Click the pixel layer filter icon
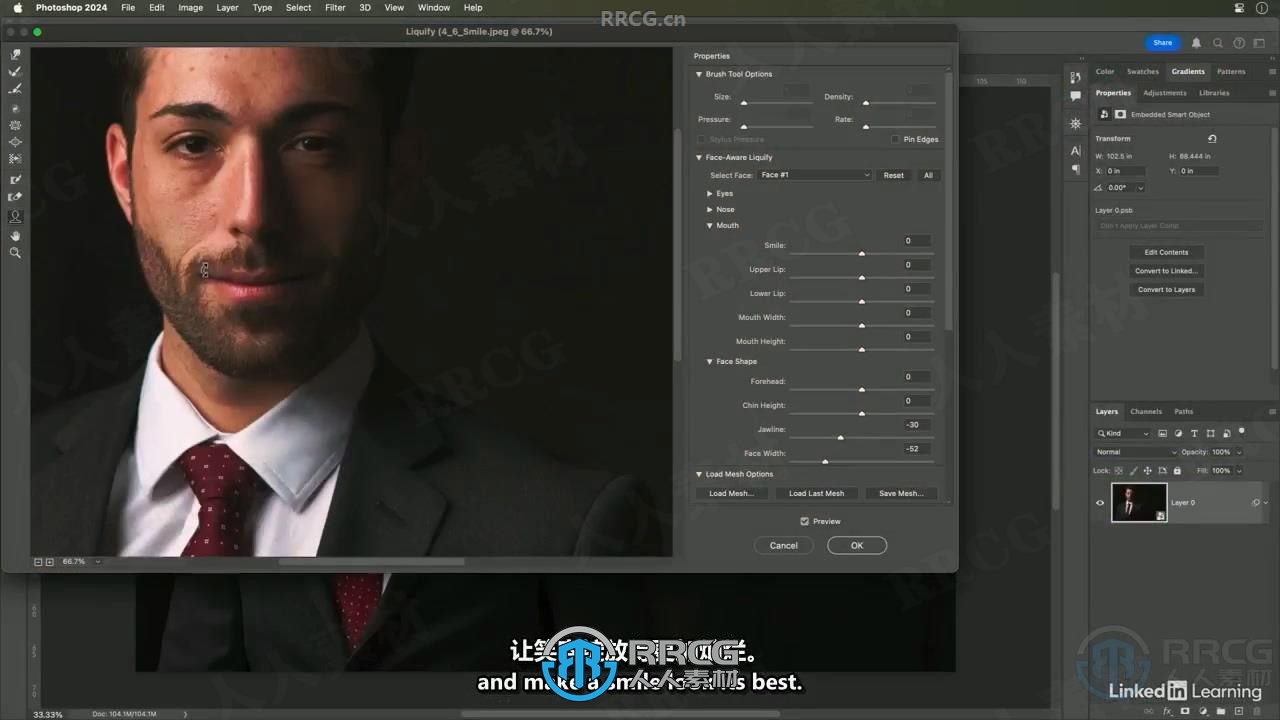This screenshot has width=1280, height=720. tap(1162, 433)
